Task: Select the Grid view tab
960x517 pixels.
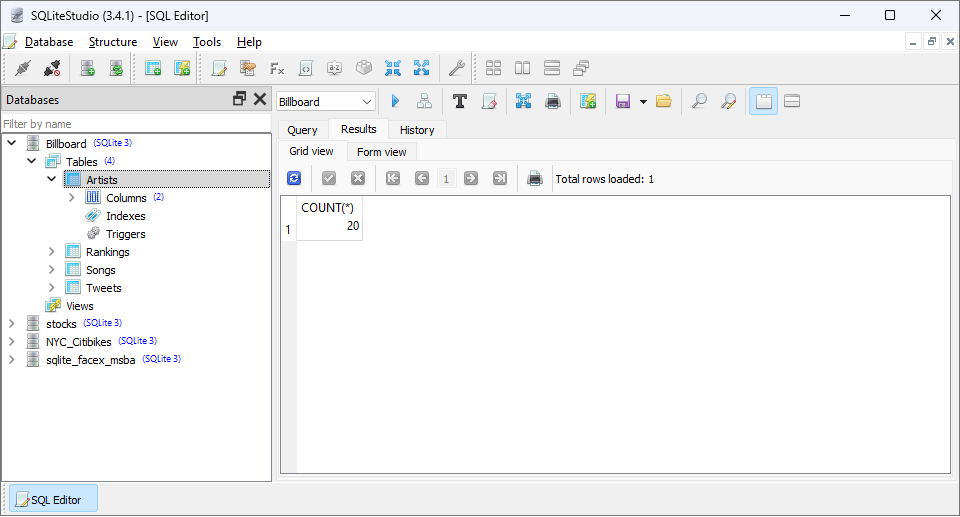Action: tap(311, 151)
